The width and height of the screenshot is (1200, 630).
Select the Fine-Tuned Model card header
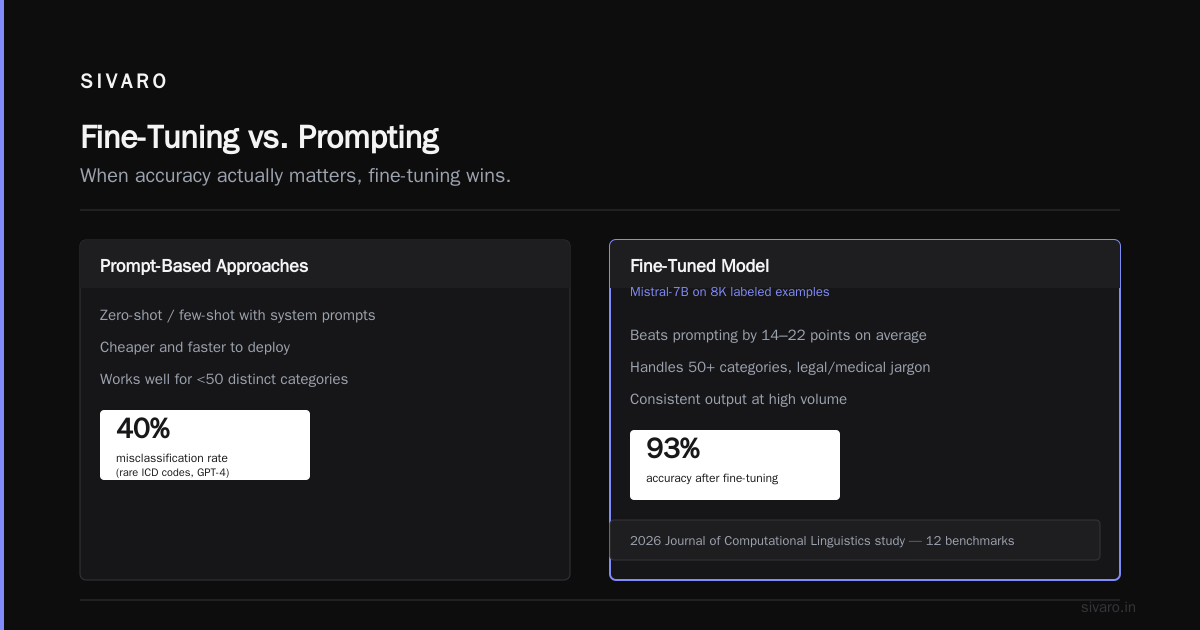pos(865,265)
